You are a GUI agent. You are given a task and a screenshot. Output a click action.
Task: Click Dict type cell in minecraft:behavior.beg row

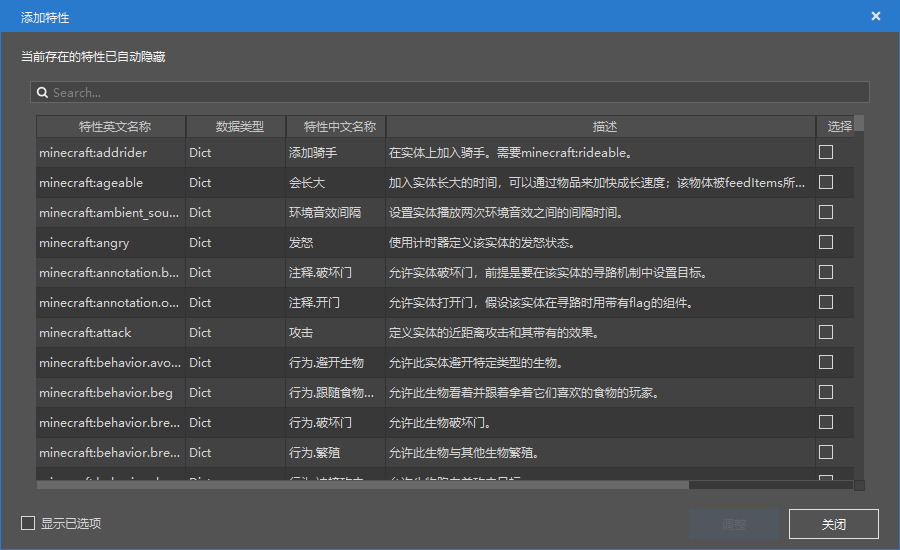[x=235, y=393]
